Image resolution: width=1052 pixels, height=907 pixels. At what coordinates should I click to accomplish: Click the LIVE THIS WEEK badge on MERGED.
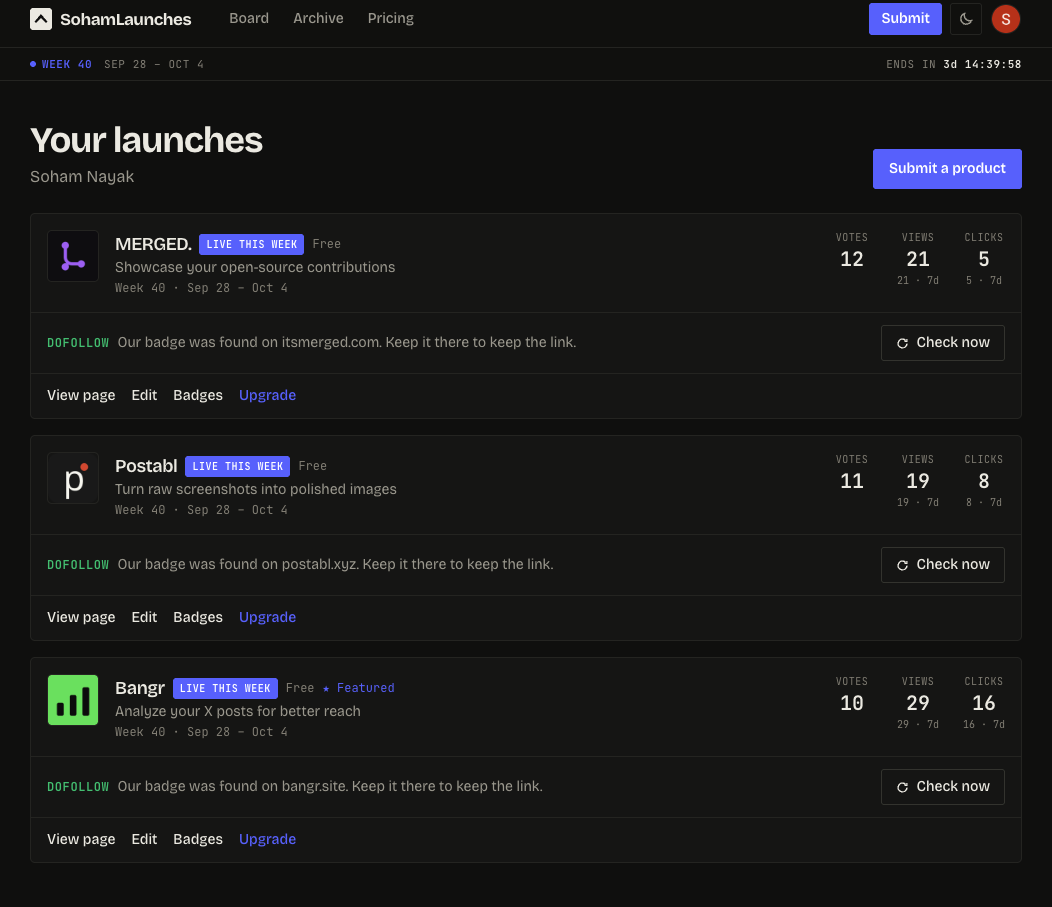[x=252, y=244]
